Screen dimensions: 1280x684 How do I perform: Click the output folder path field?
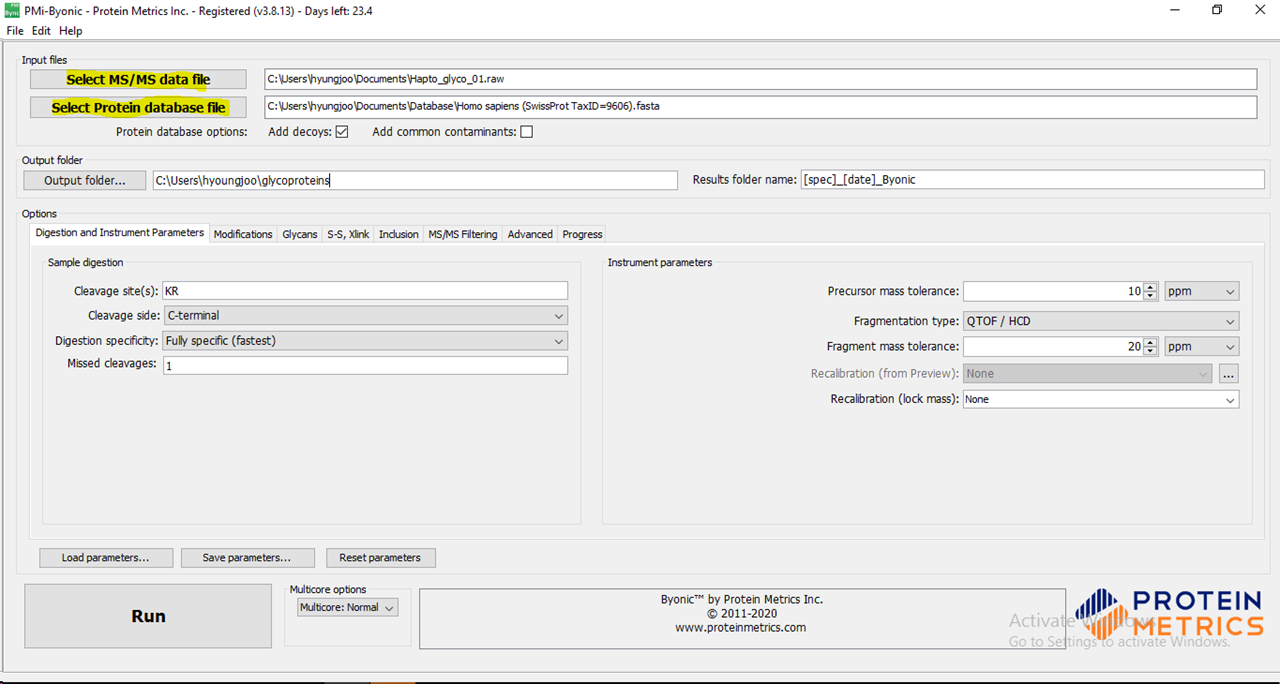pos(415,180)
